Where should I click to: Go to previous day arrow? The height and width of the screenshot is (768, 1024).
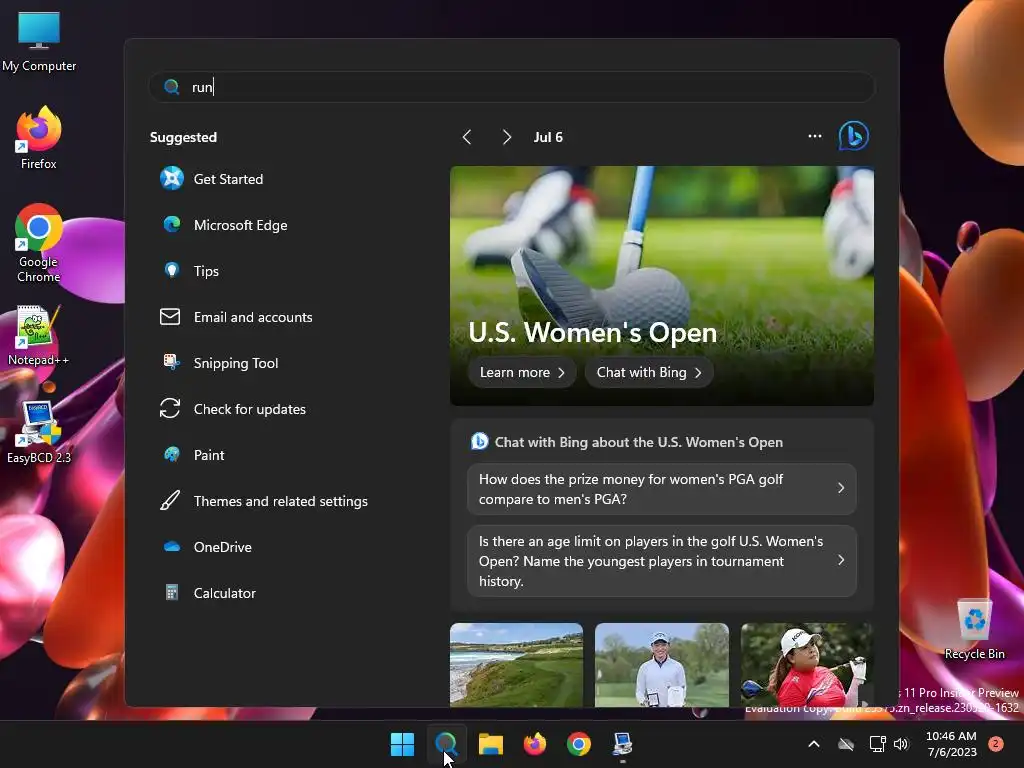[467, 136]
